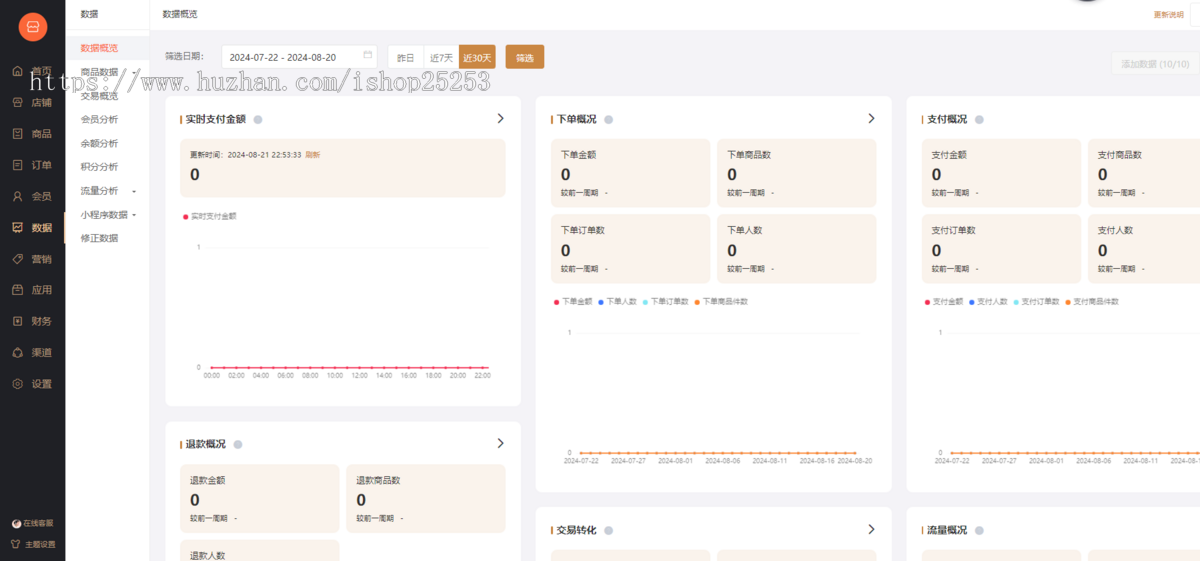Click the date range input field
The height and width of the screenshot is (561, 1200).
300,57
